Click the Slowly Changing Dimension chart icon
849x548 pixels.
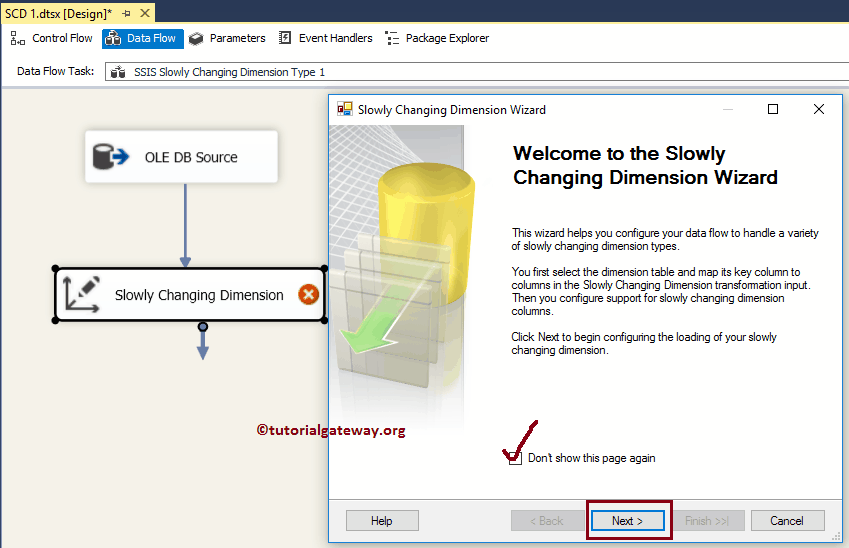81,295
